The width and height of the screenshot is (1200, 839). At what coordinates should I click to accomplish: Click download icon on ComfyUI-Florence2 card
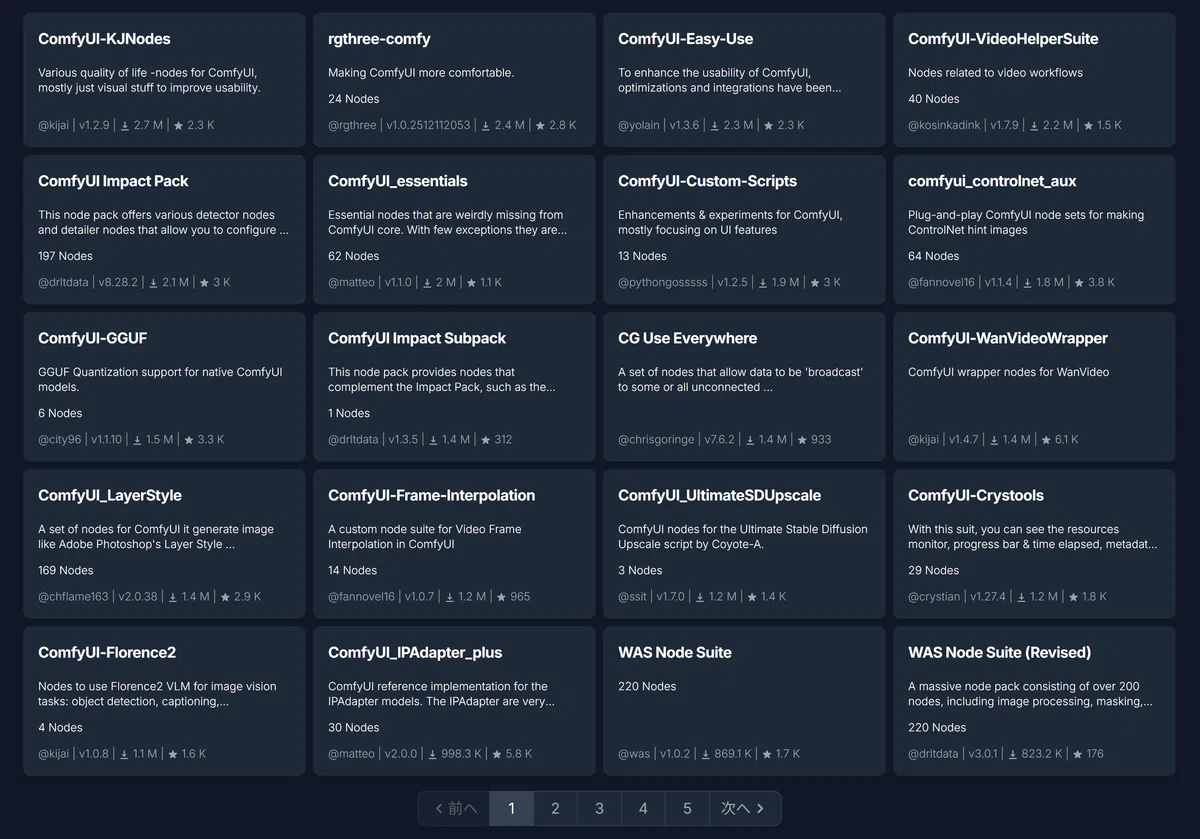pos(125,754)
